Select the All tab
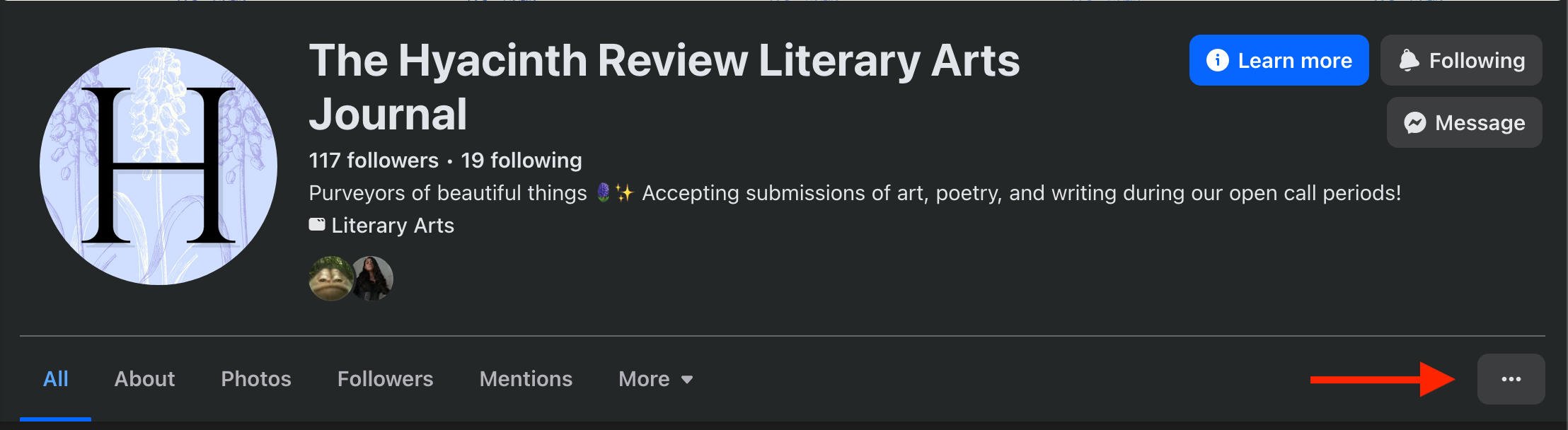This screenshot has height=430, width=1568. 56,379
